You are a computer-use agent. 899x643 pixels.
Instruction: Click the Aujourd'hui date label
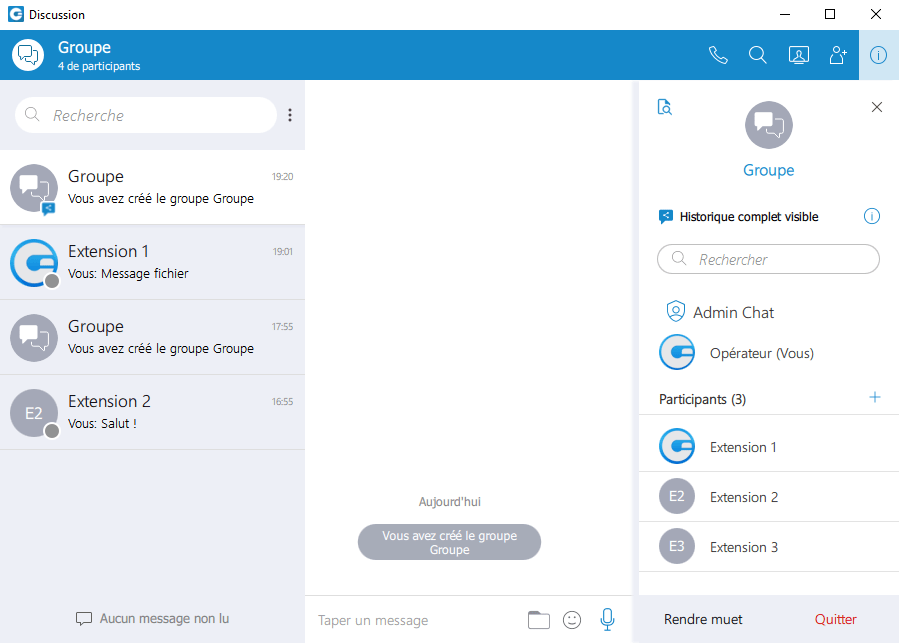(450, 502)
